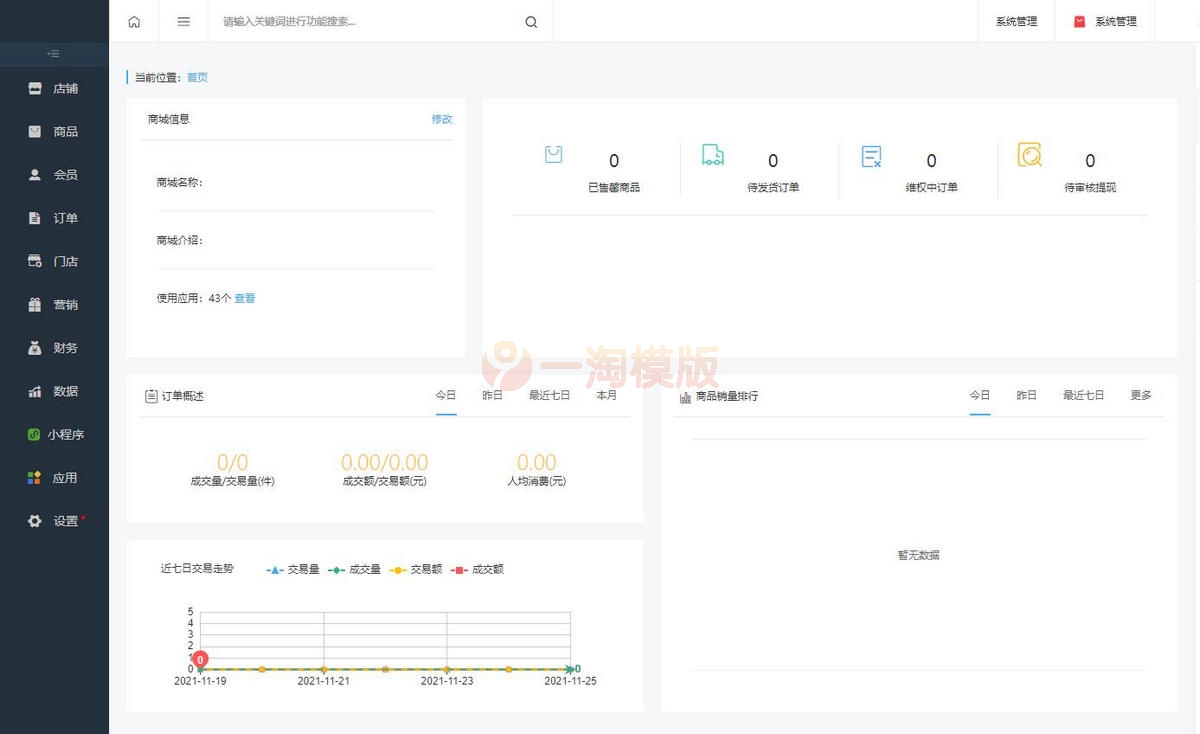This screenshot has width=1200, height=734.
Task: Open 更多 in sales ranking panel
Action: 1141,396
